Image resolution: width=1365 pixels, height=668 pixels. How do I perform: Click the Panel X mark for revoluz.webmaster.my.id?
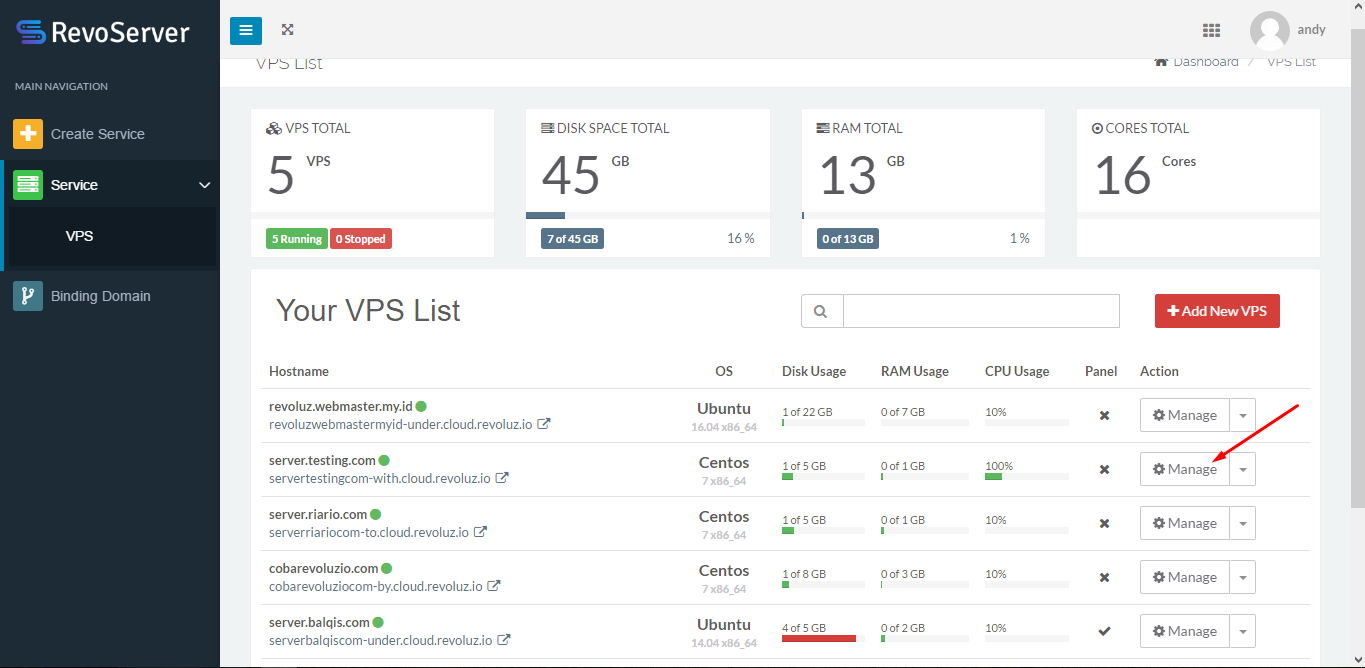pyautogui.click(x=1104, y=415)
